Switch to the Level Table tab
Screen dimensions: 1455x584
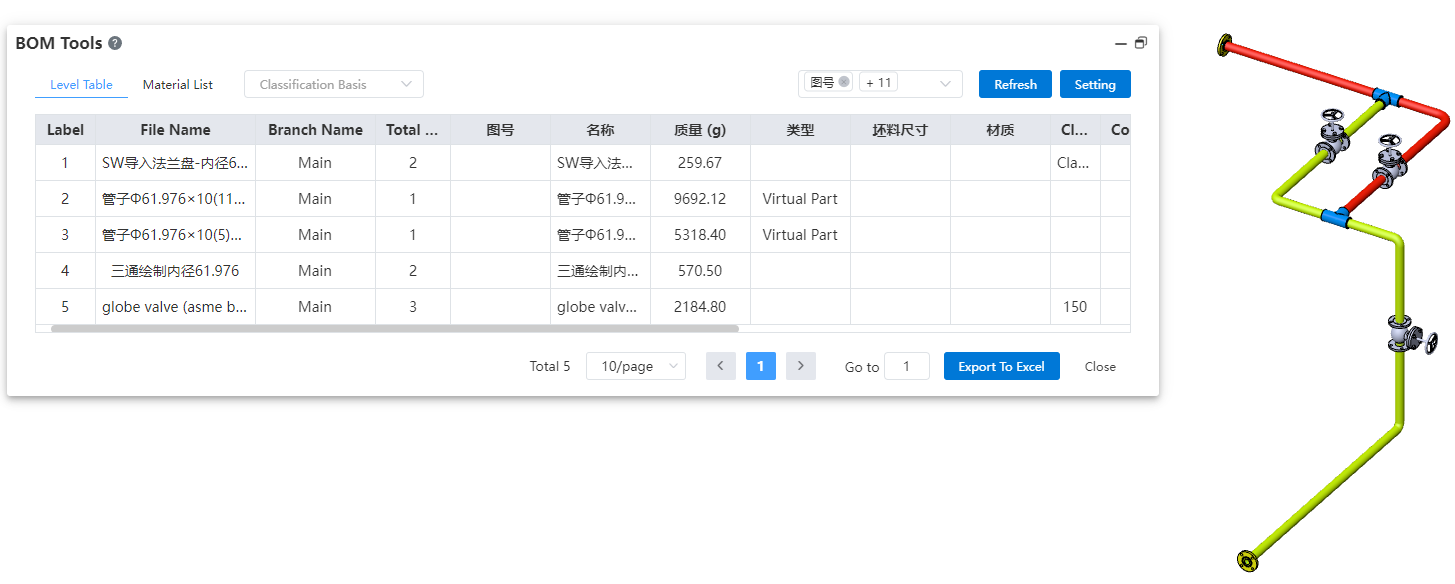pos(81,85)
